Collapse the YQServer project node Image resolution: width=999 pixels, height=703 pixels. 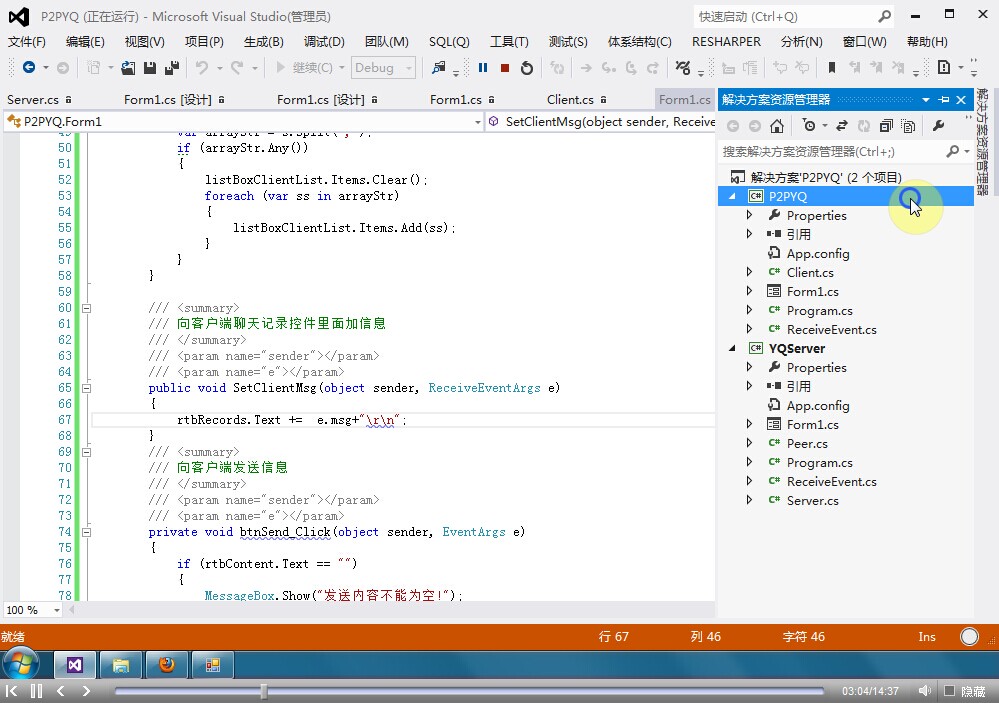click(x=732, y=348)
